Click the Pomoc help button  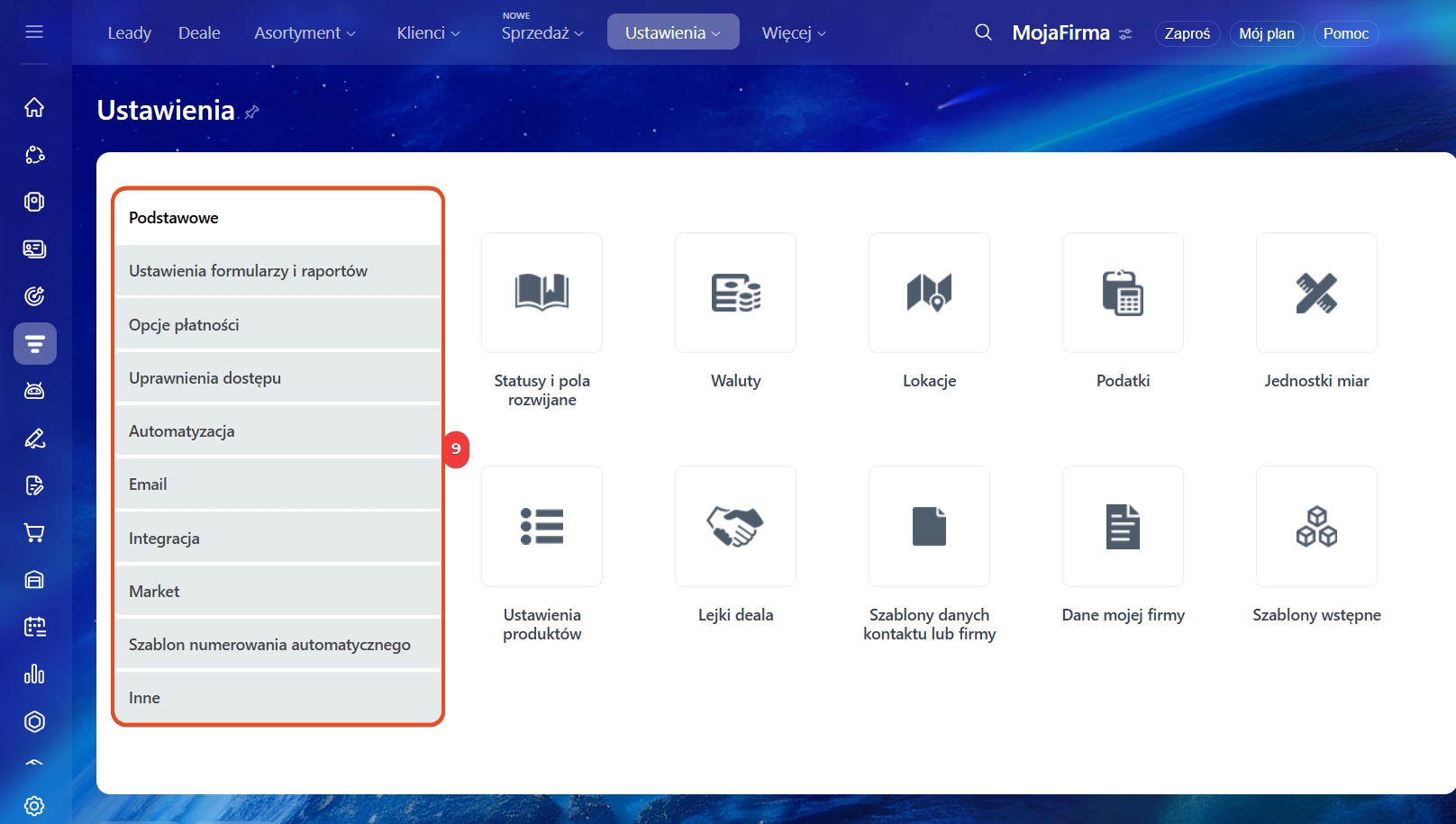pyautogui.click(x=1345, y=33)
